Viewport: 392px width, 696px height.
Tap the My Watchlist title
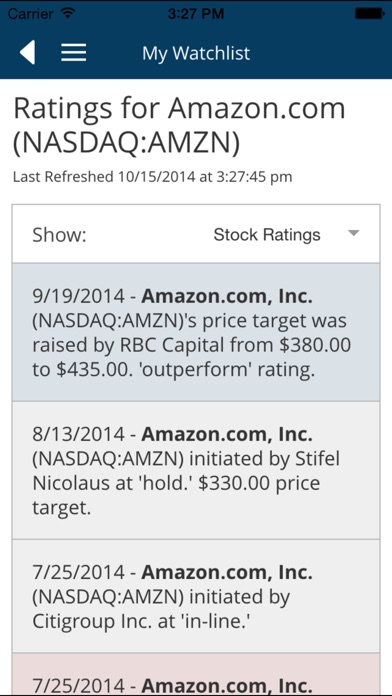point(196,53)
